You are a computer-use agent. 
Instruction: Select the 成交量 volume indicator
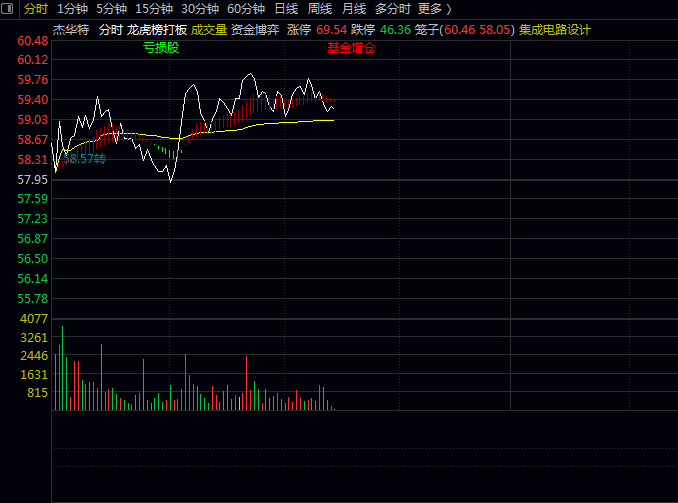pyautogui.click(x=209, y=30)
